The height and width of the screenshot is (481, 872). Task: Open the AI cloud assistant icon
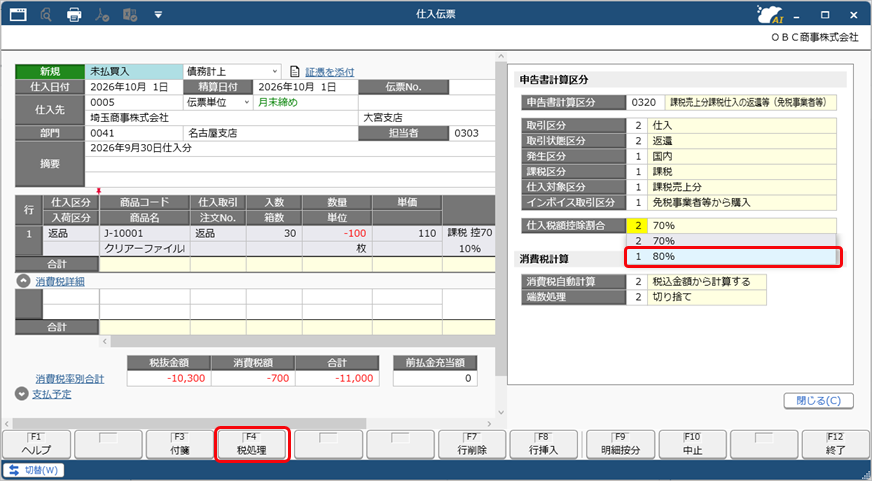click(770, 14)
